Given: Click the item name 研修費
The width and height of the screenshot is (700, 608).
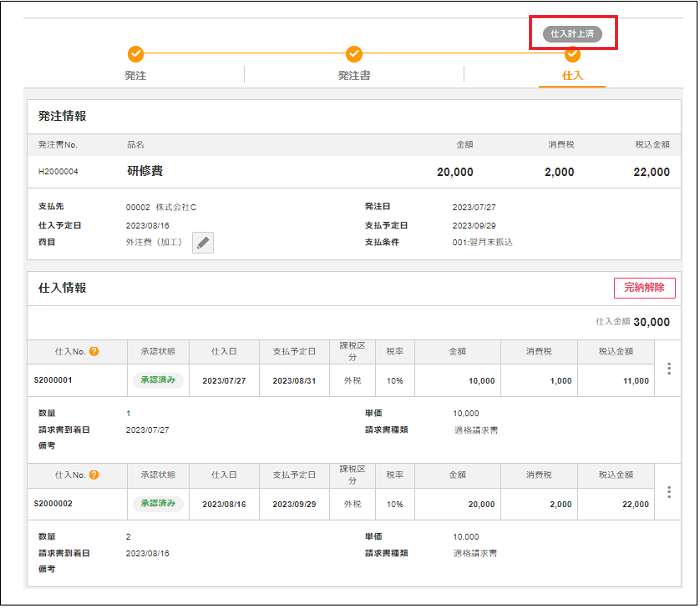Looking at the screenshot, I should tap(145, 171).
